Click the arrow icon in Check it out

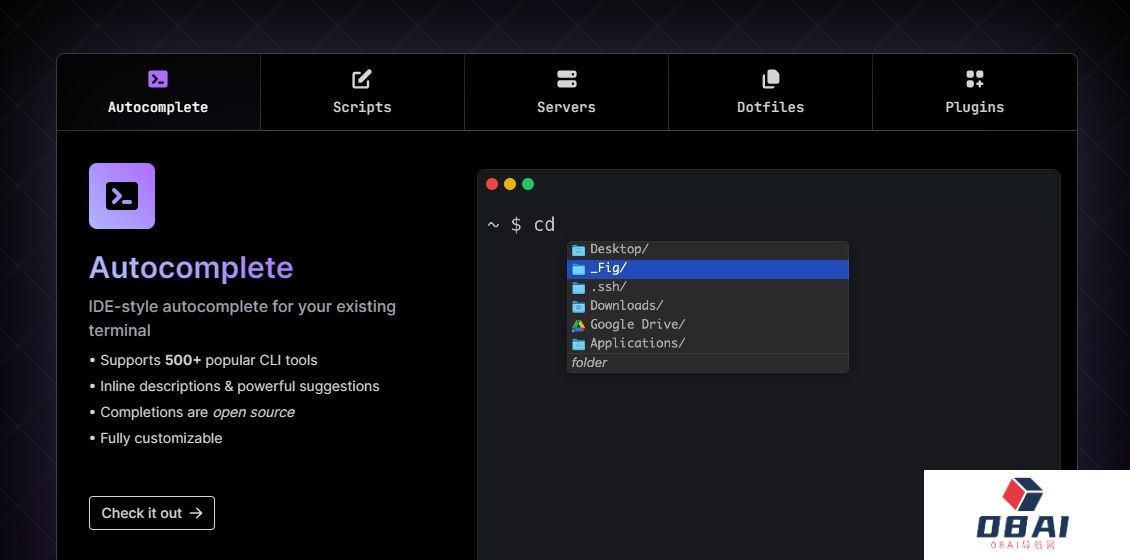coord(196,513)
